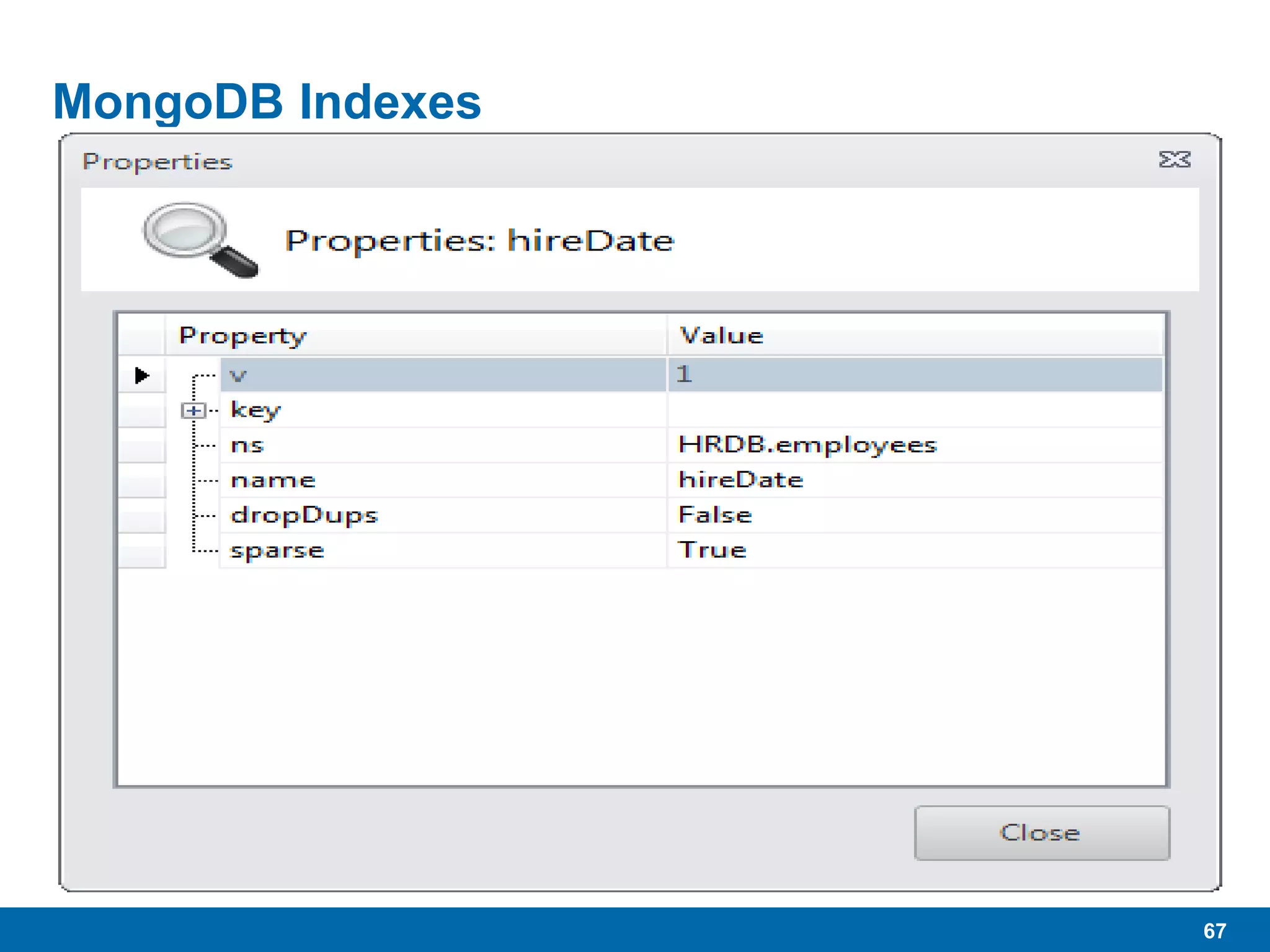Select the dropDups property row
The width and height of the screenshot is (1270, 952).
click(x=304, y=515)
